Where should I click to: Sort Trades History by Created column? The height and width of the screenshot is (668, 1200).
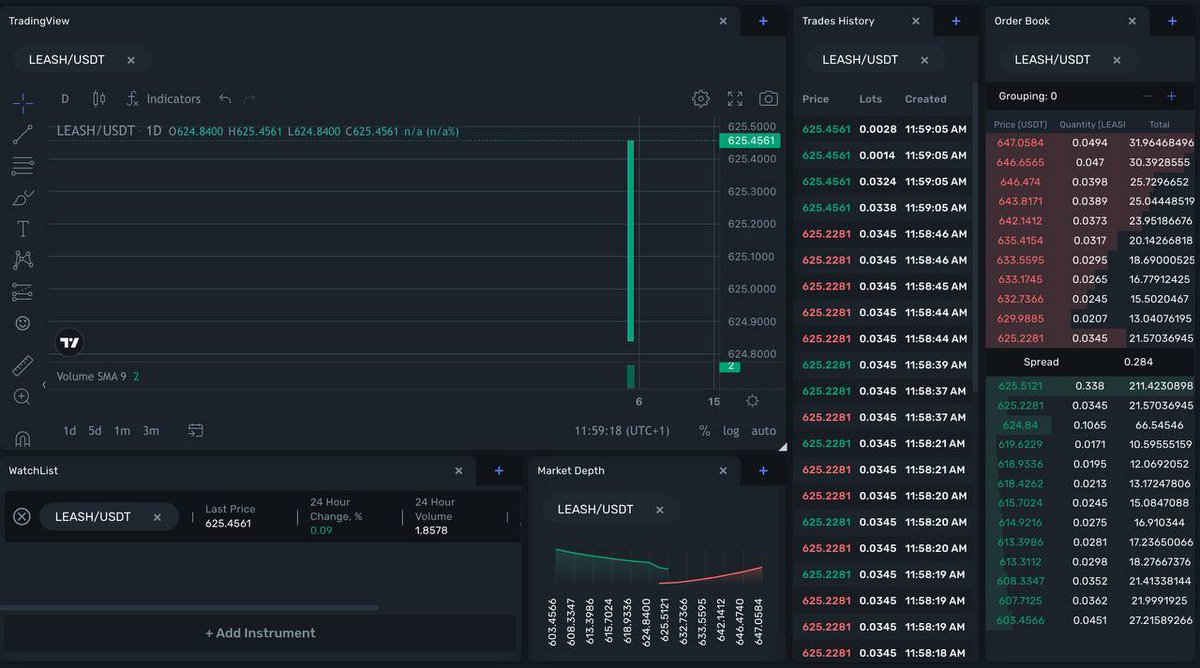point(925,99)
